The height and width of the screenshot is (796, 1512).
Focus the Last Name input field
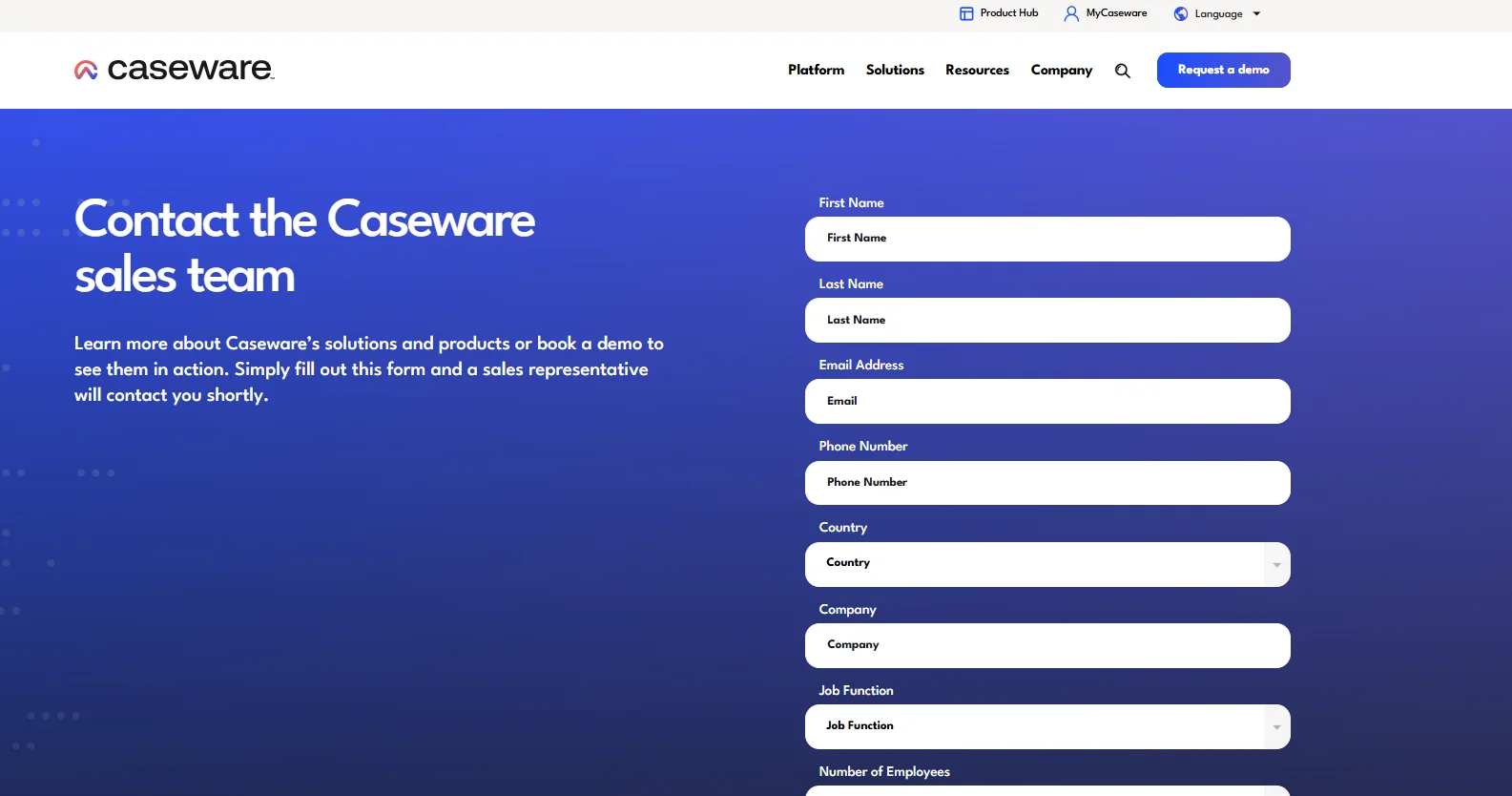click(1047, 320)
